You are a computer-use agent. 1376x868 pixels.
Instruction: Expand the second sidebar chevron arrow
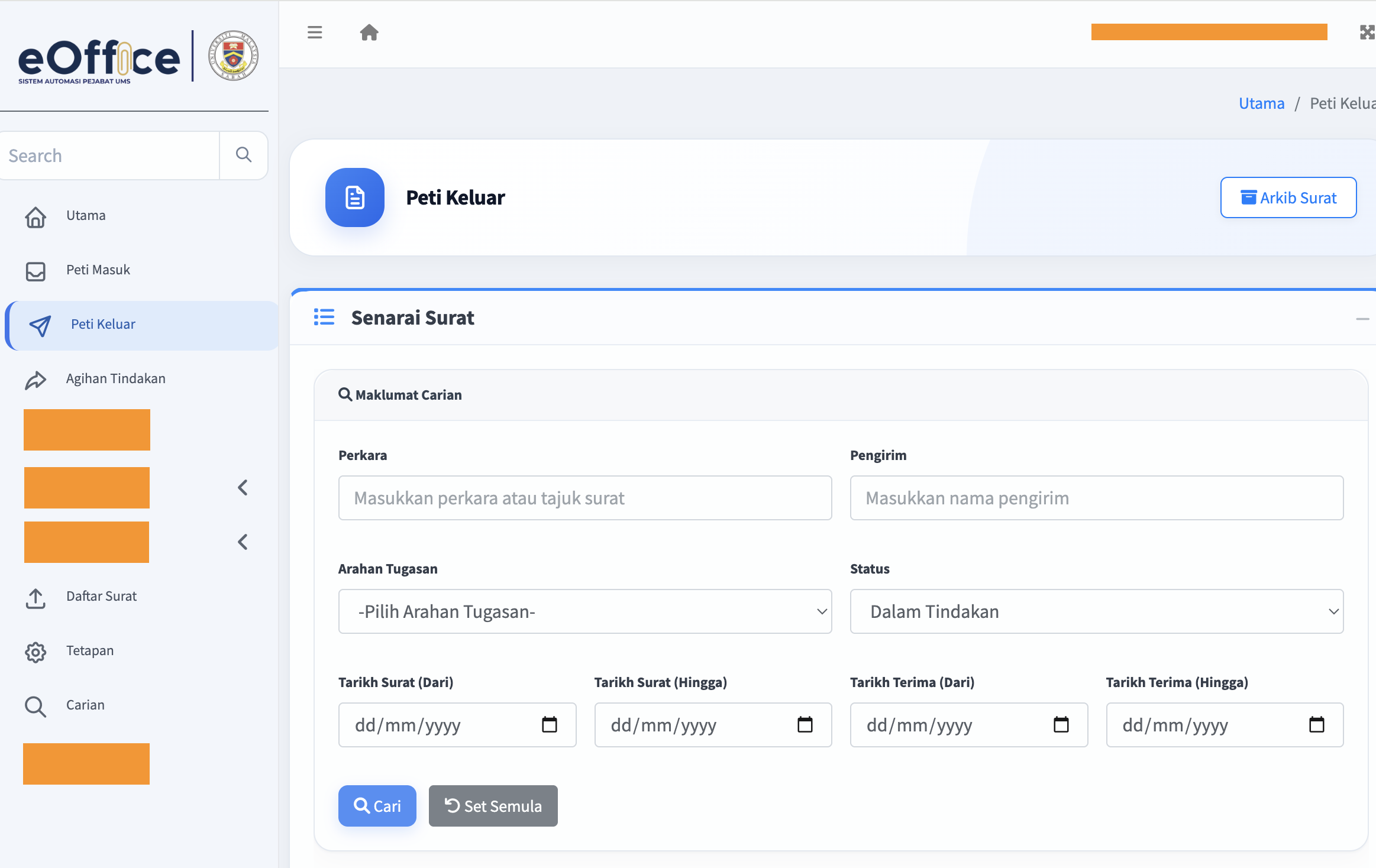pyautogui.click(x=243, y=542)
